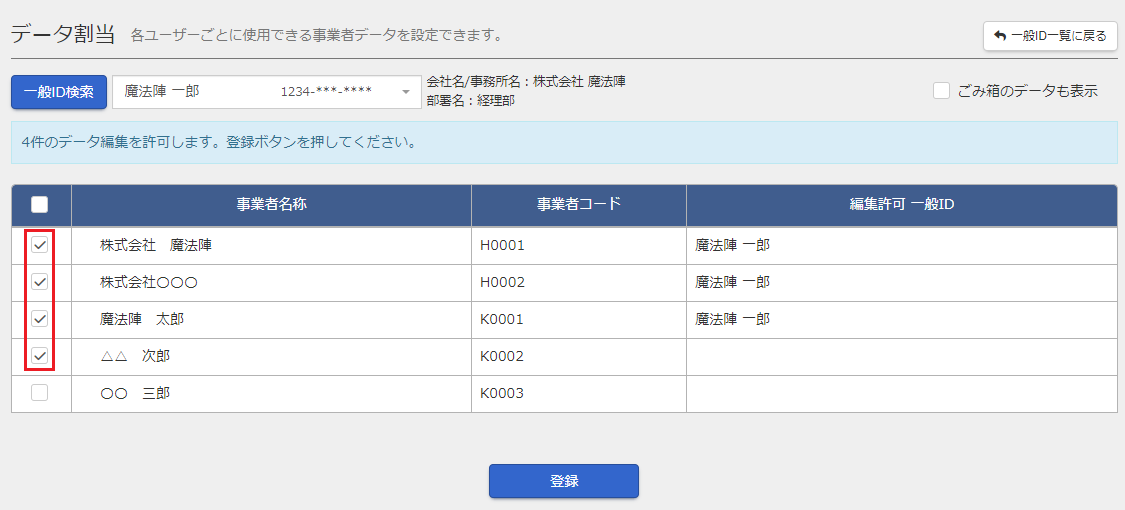Select the 魔法陣 一郎 combo box
The width and height of the screenshot is (1125, 510).
pos(267,92)
